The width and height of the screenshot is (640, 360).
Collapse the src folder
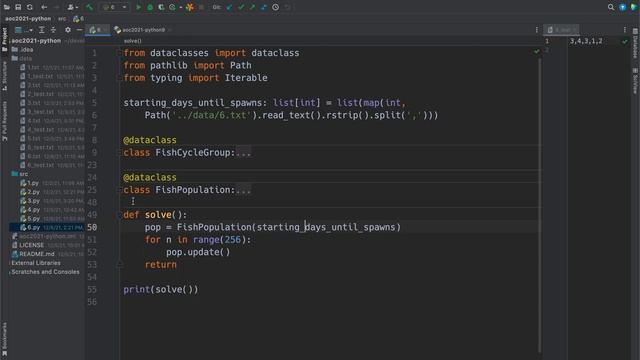20,174
